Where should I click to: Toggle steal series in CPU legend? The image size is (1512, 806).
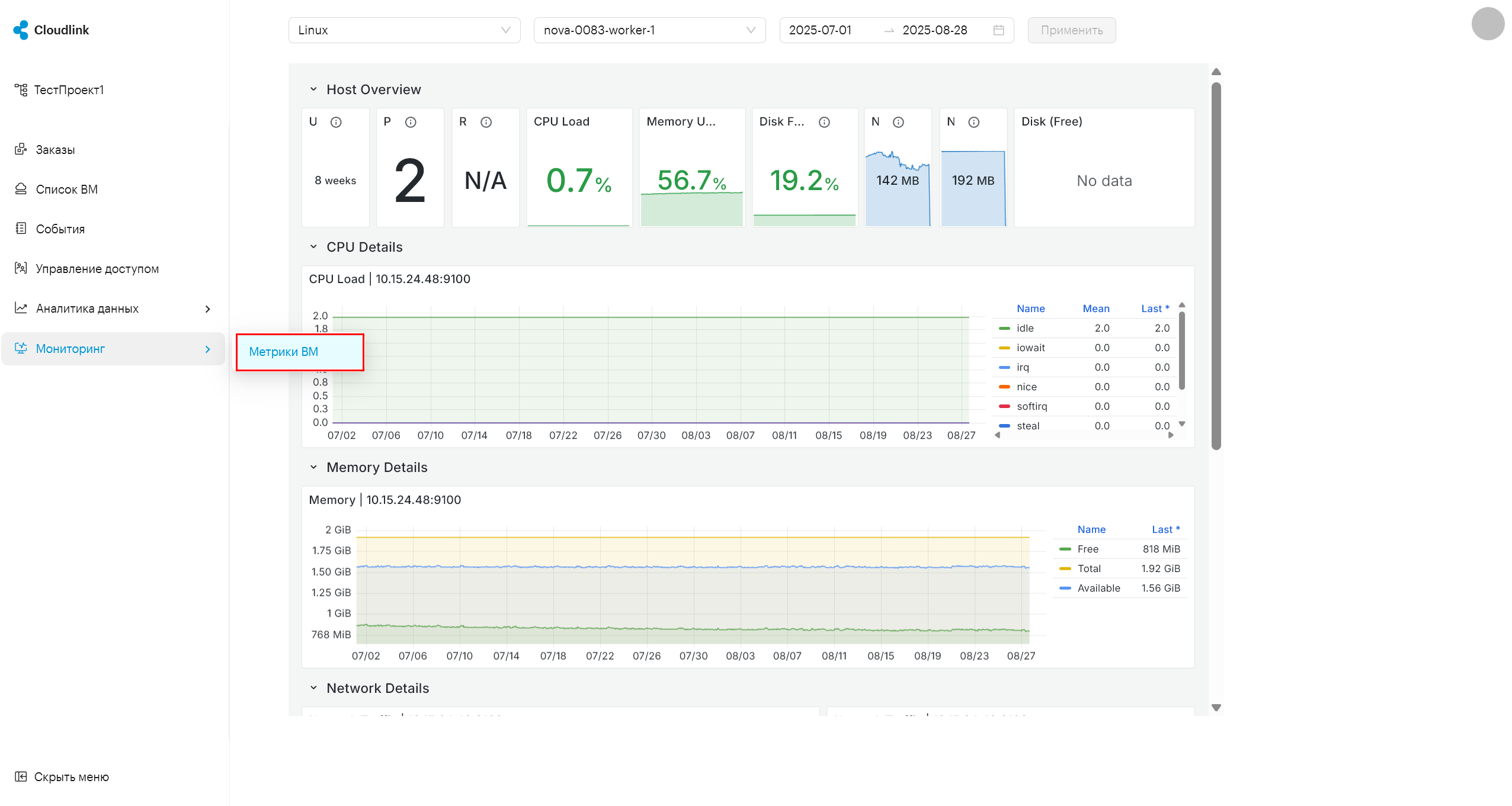1027,426
